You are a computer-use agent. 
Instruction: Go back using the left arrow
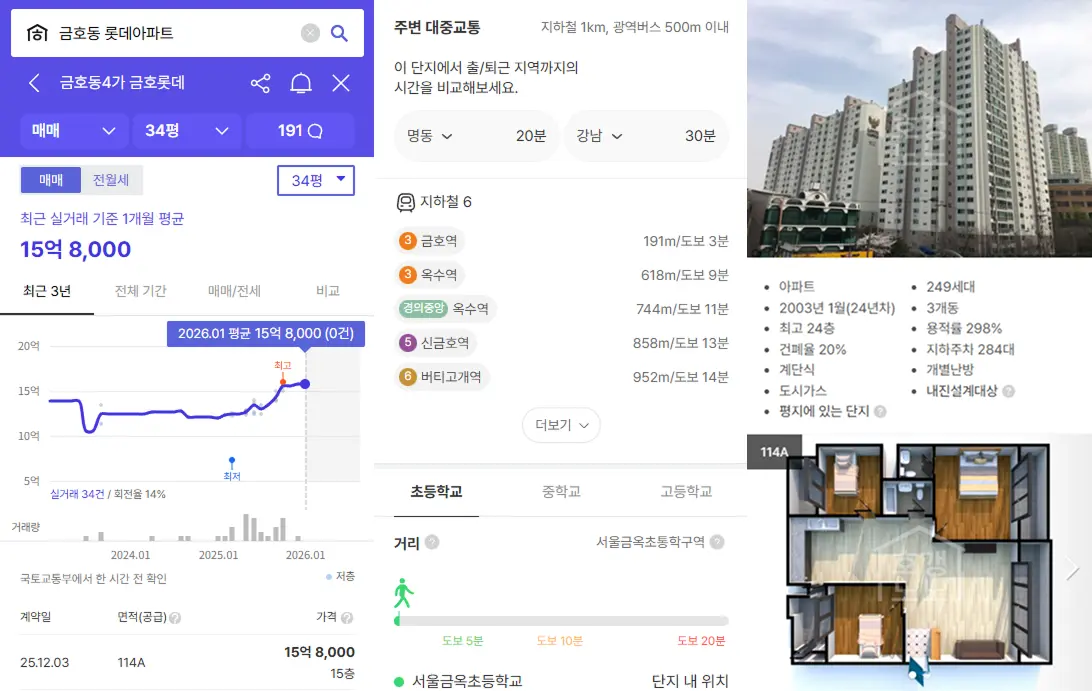tap(34, 83)
